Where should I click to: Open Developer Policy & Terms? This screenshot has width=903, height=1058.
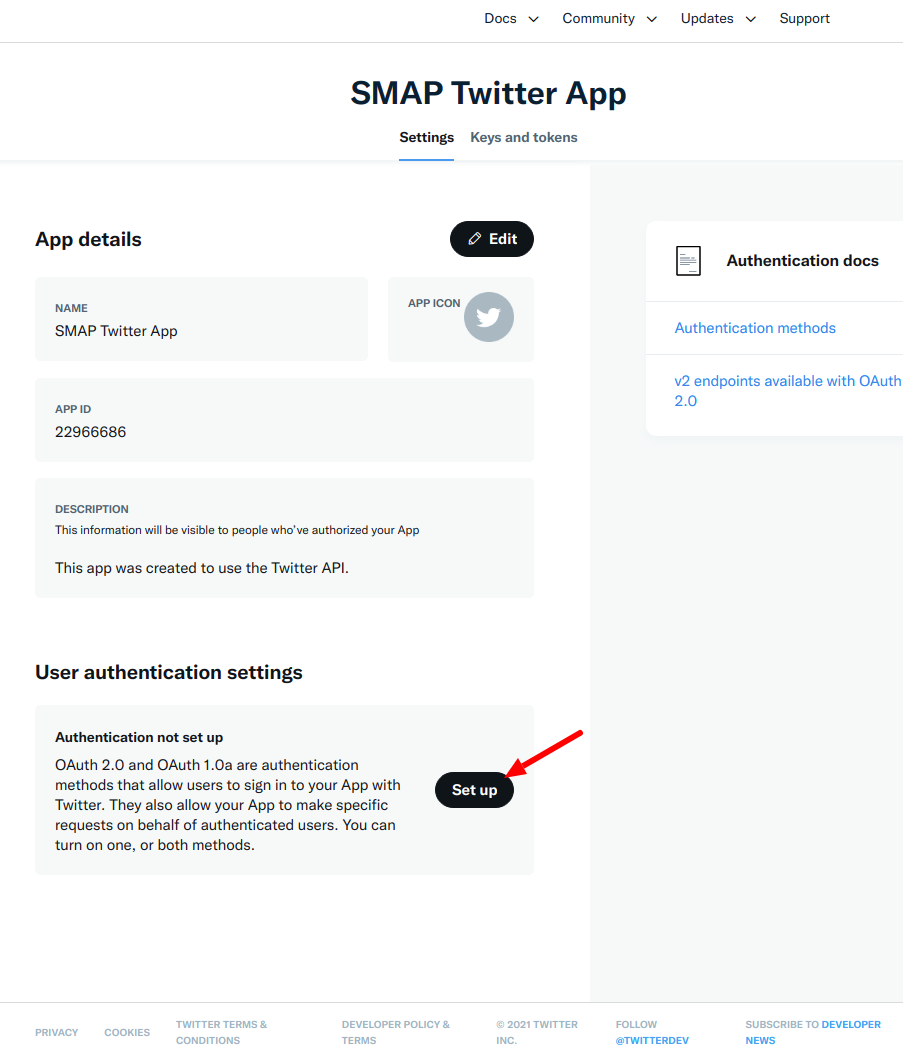click(395, 1031)
